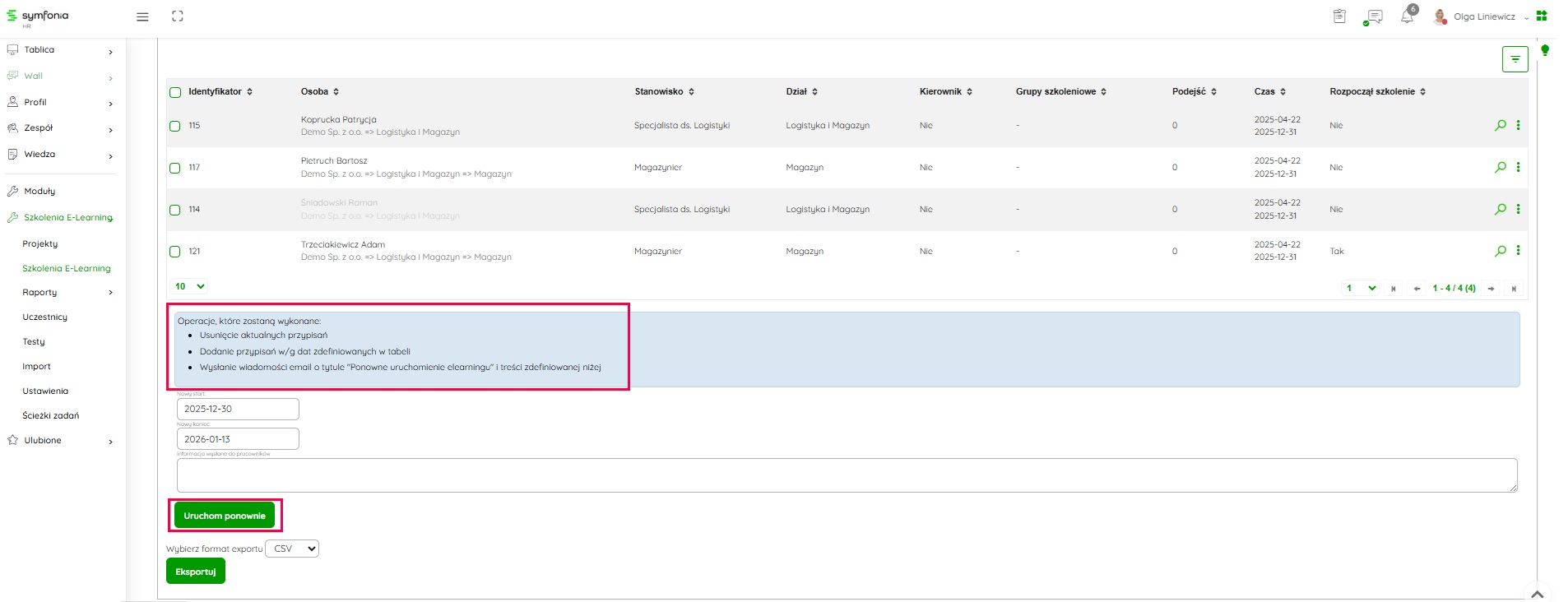Open the chat messages icon
This screenshot has height=602, width=1568.
1372,16
